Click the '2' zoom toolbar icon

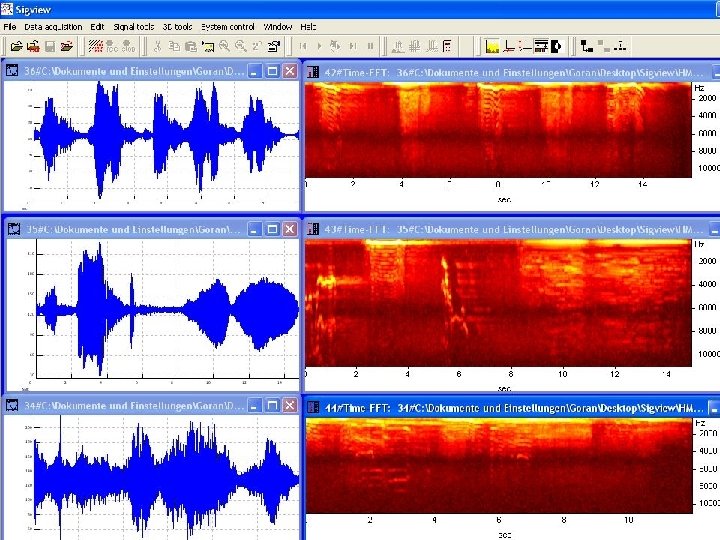(257, 46)
